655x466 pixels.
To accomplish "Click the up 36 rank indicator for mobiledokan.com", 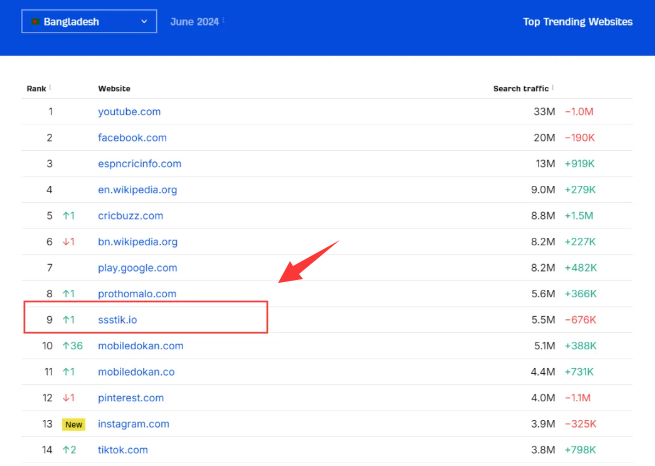I will coord(73,346).
